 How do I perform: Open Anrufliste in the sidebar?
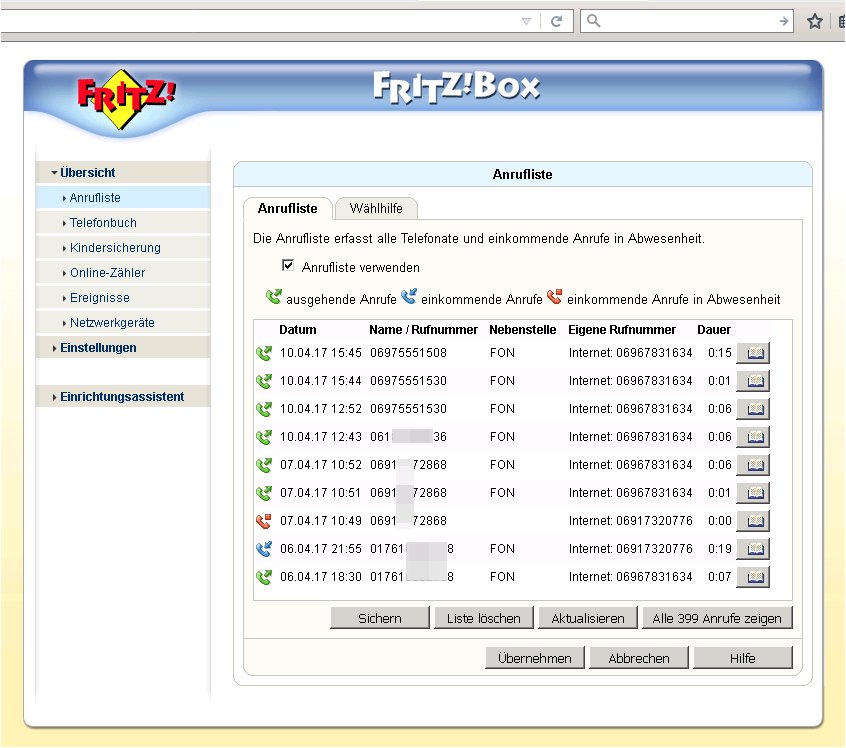click(x=122, y=198)
